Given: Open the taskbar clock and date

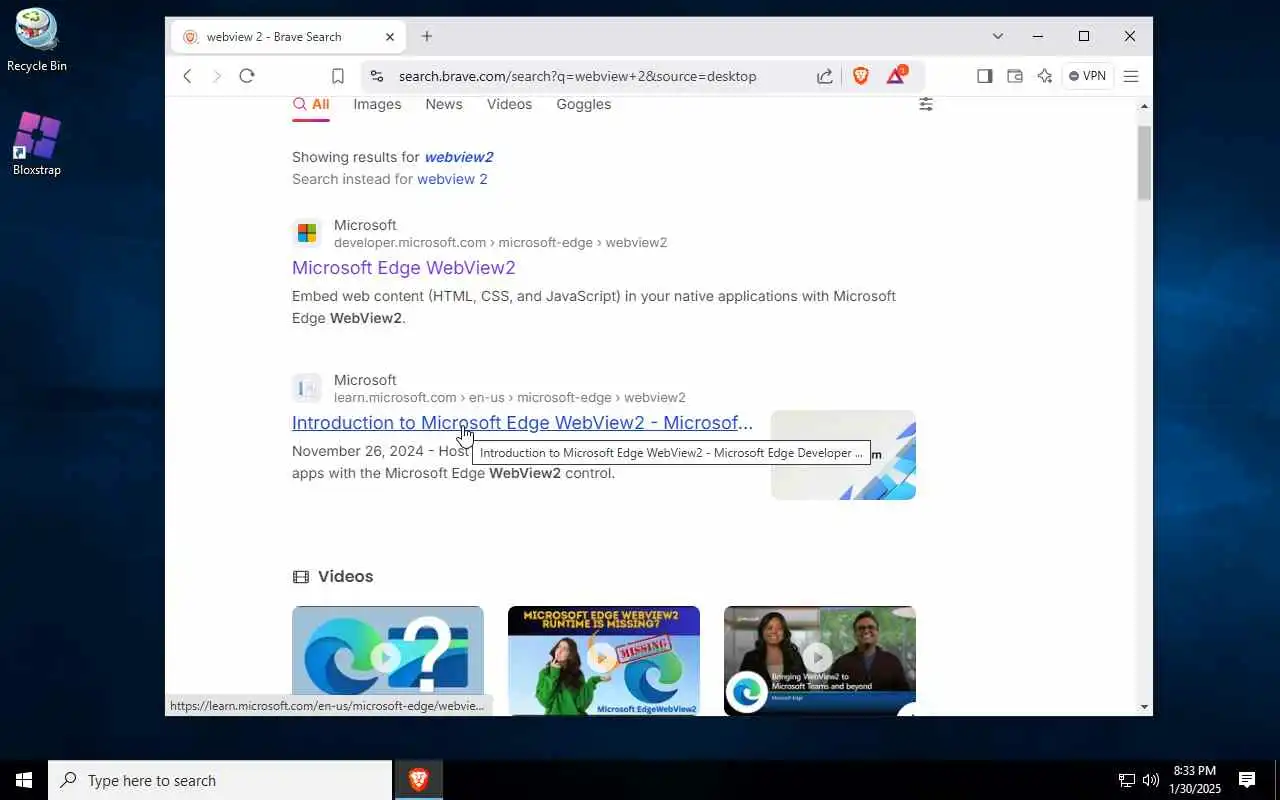Looking at the screenshot, I should point(1195,780).
